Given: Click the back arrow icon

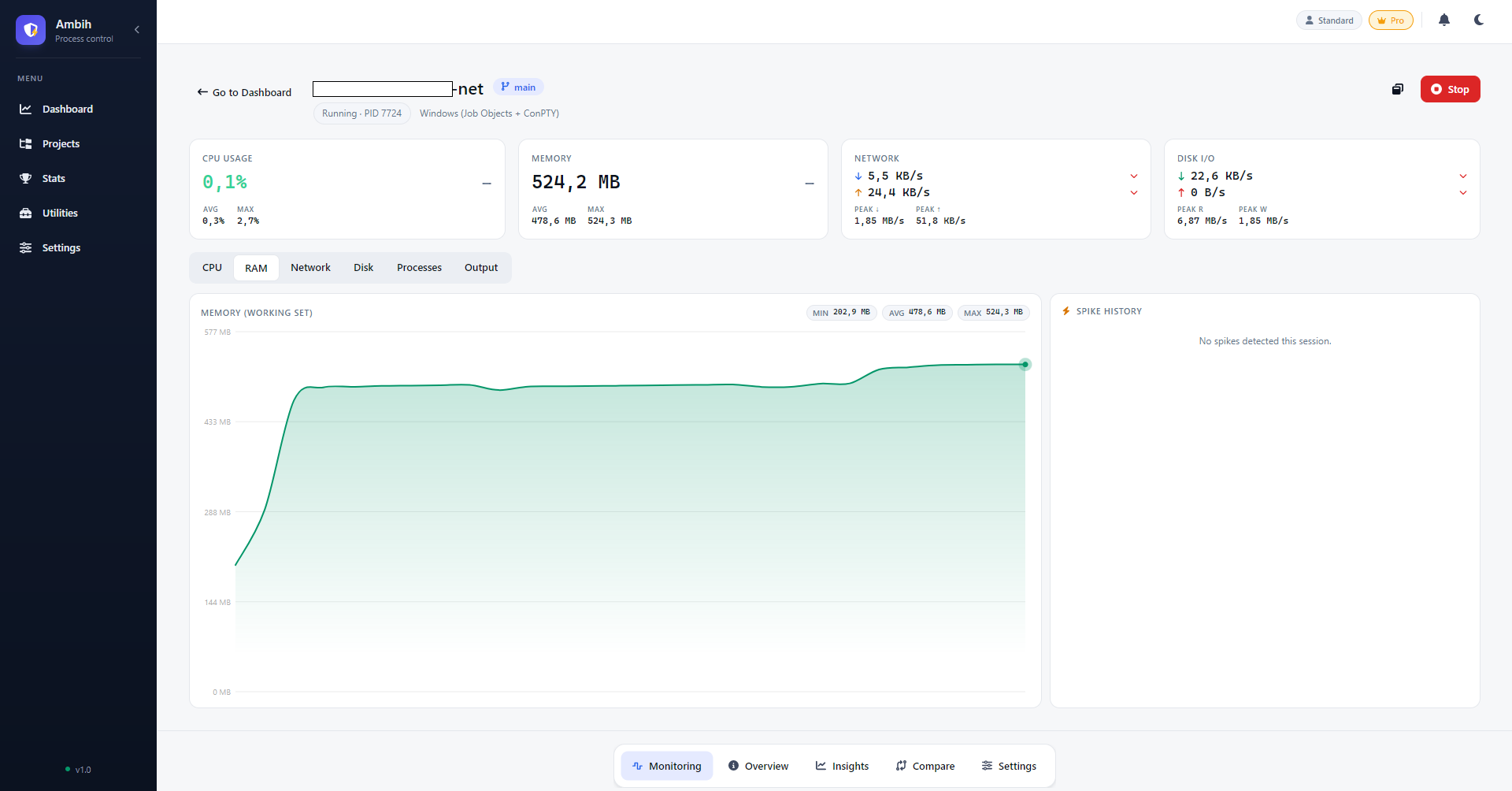Looking at the screenshot, I should click(x=202, y=92).
